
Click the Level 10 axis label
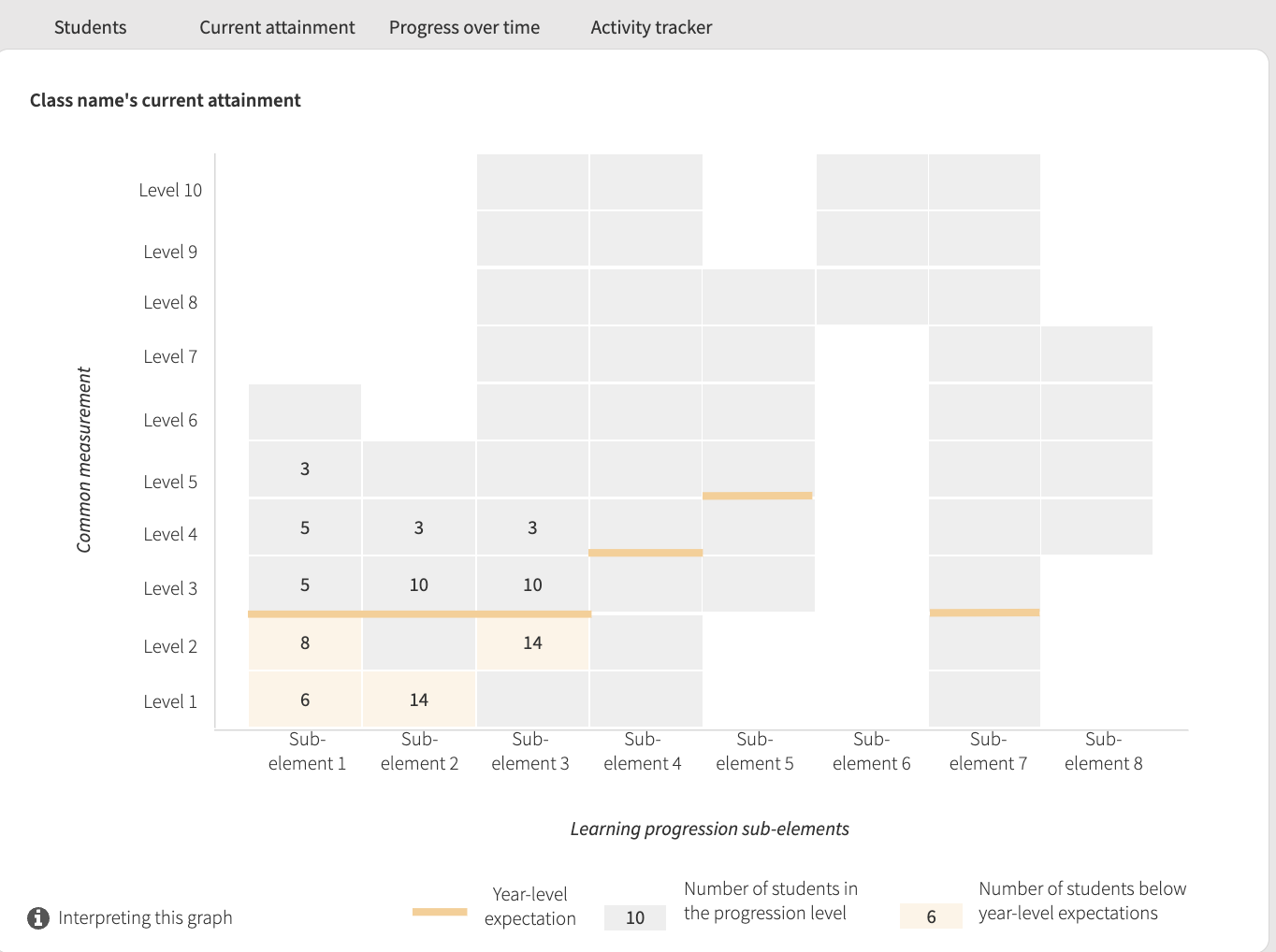click(170, 191)
